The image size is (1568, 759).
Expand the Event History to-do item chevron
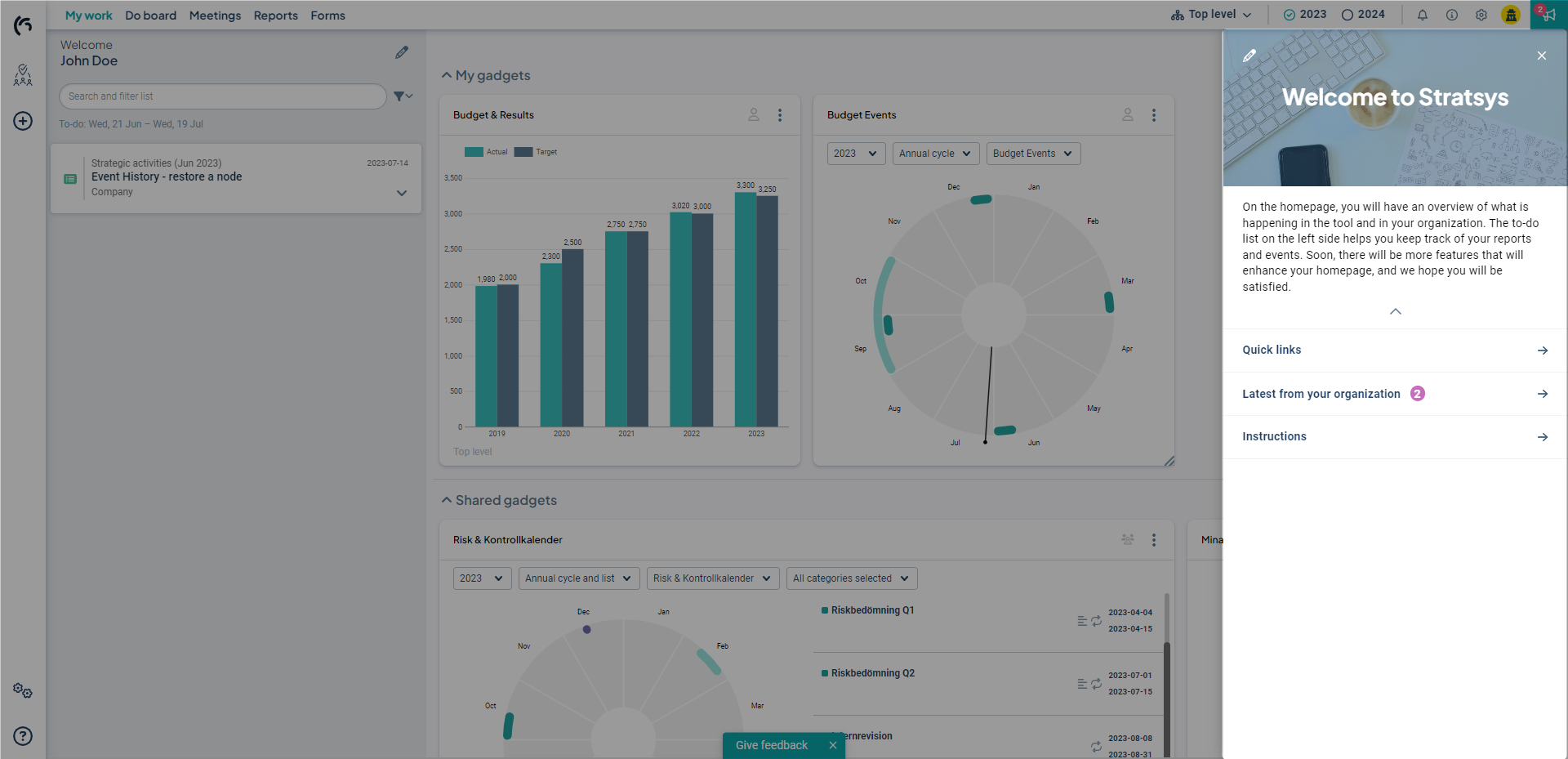tap(402, 194)
